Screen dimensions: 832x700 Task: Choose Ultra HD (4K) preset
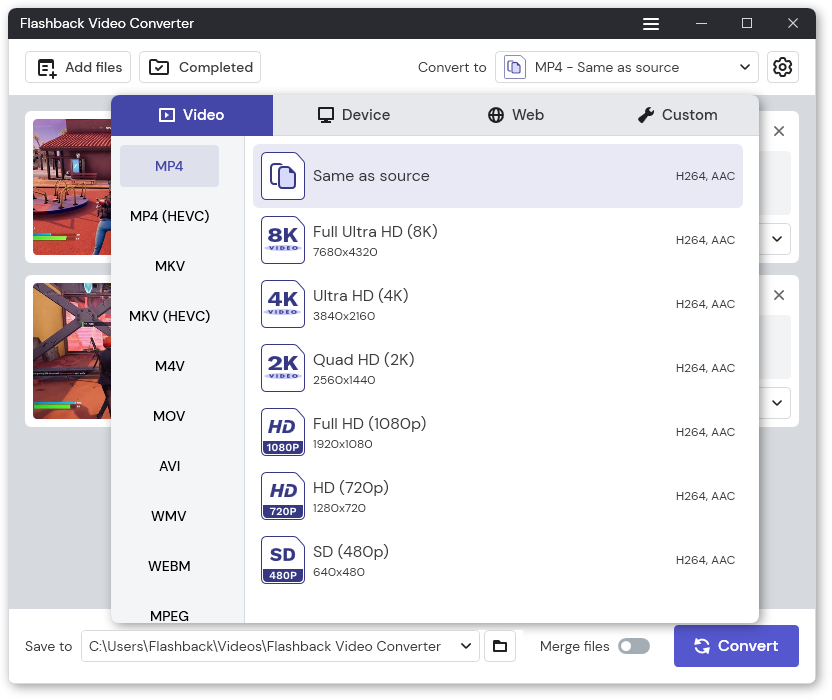pyautogui.click(x=498, y=304)
